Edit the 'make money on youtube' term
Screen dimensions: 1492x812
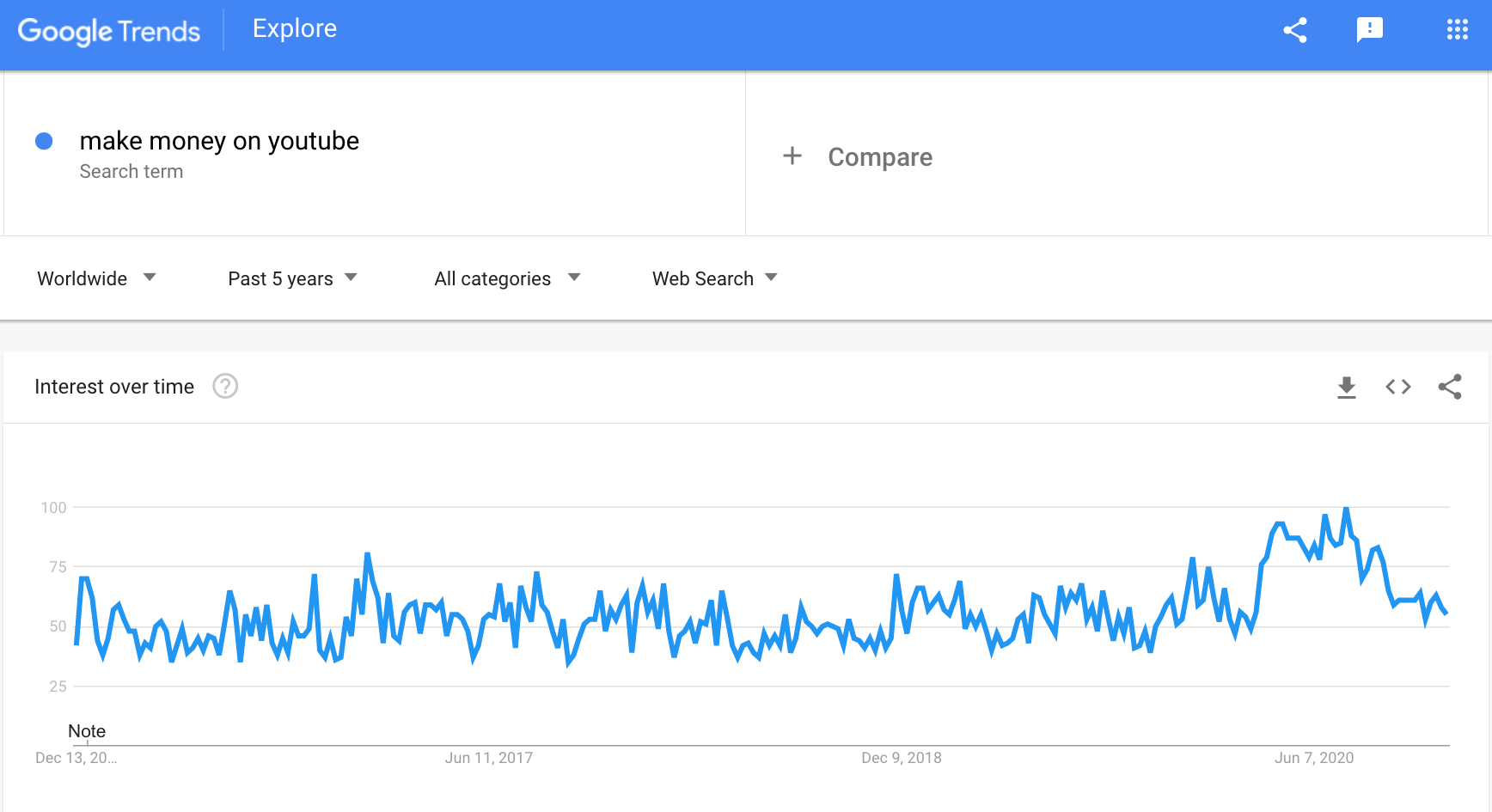219,141
